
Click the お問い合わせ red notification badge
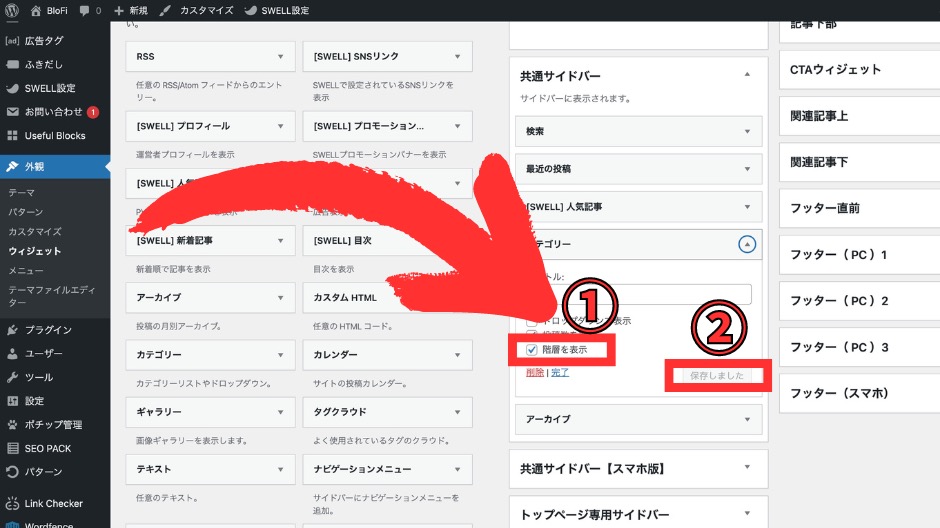[93, 112]
